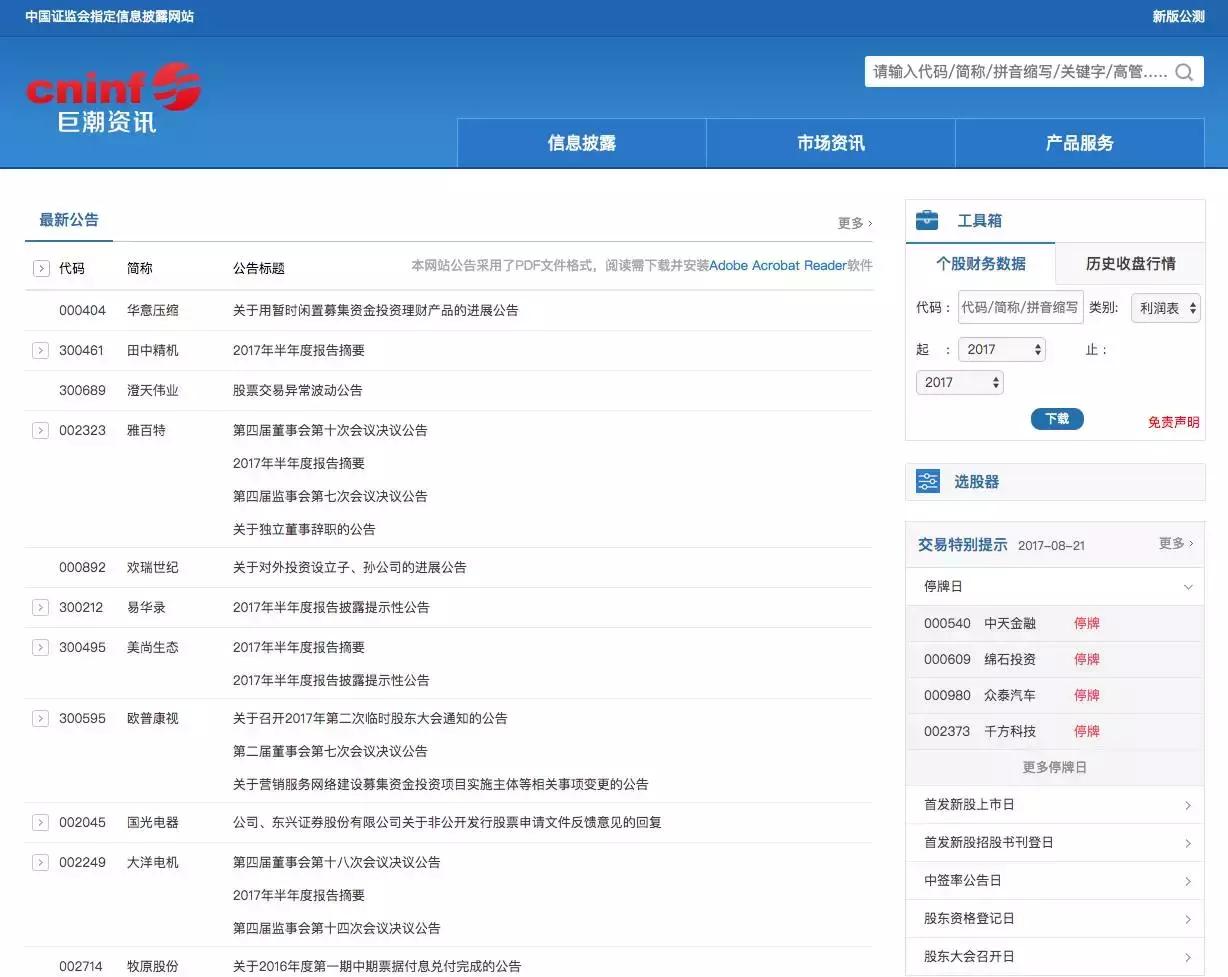1228x977 pixels.
Task: Click the 工具箱 briefcase icon
Action: pyautogui.click(x=928, y=220)
